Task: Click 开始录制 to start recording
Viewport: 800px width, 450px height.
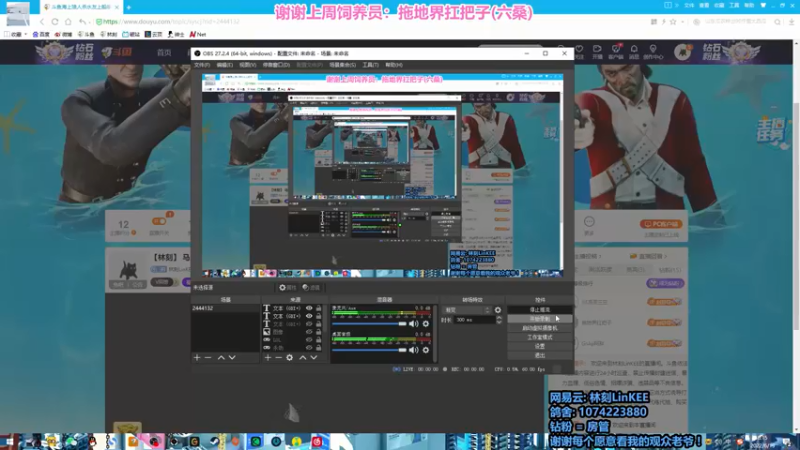Action: click(540, 319)
